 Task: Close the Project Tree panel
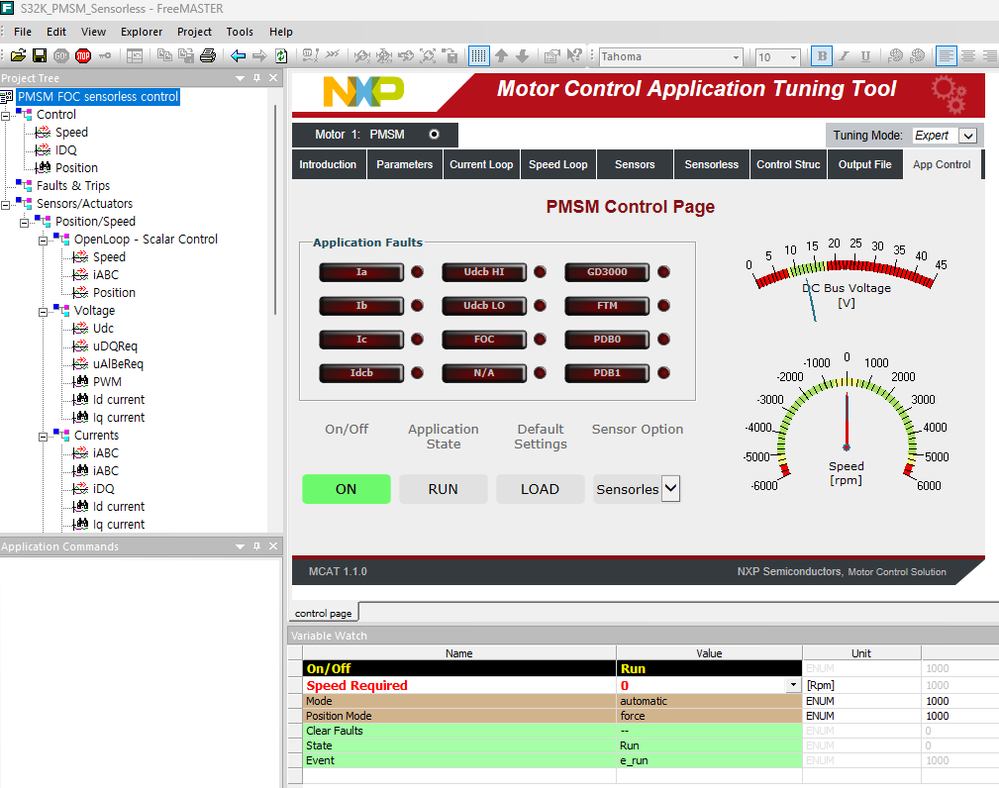click(273, 78)
